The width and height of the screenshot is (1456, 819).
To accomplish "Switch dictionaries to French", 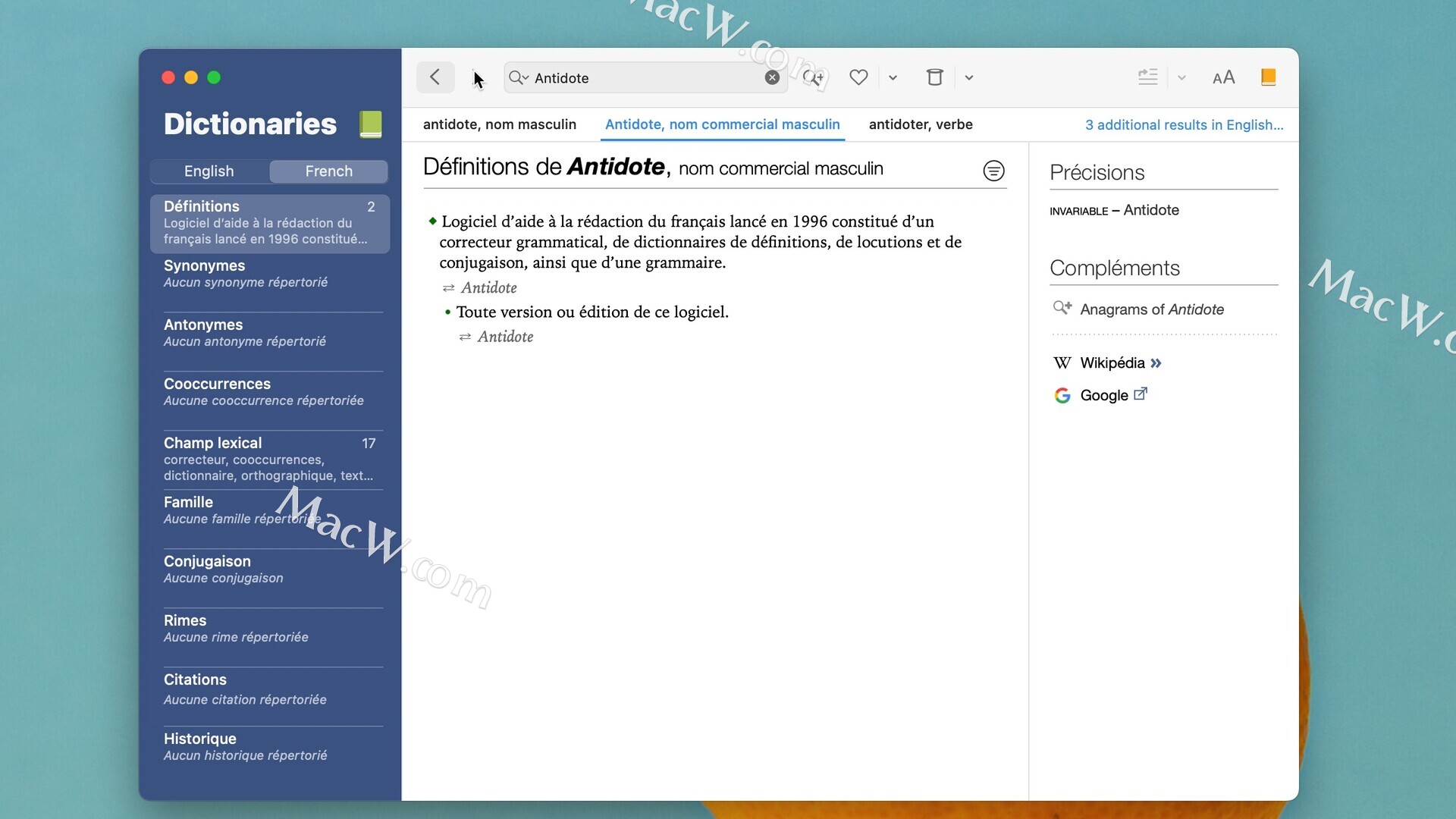I will pyautogui.click(x=329, y=171).
